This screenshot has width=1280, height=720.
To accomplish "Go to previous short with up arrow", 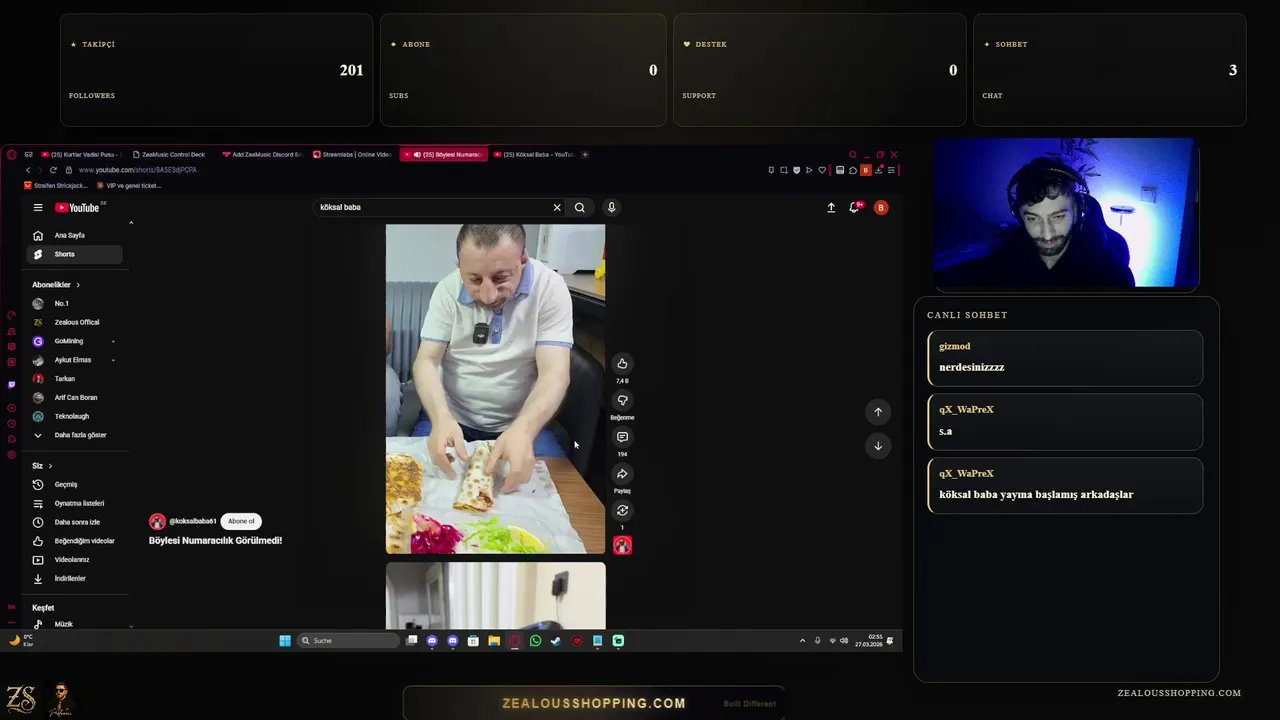I will pos(878,412).
